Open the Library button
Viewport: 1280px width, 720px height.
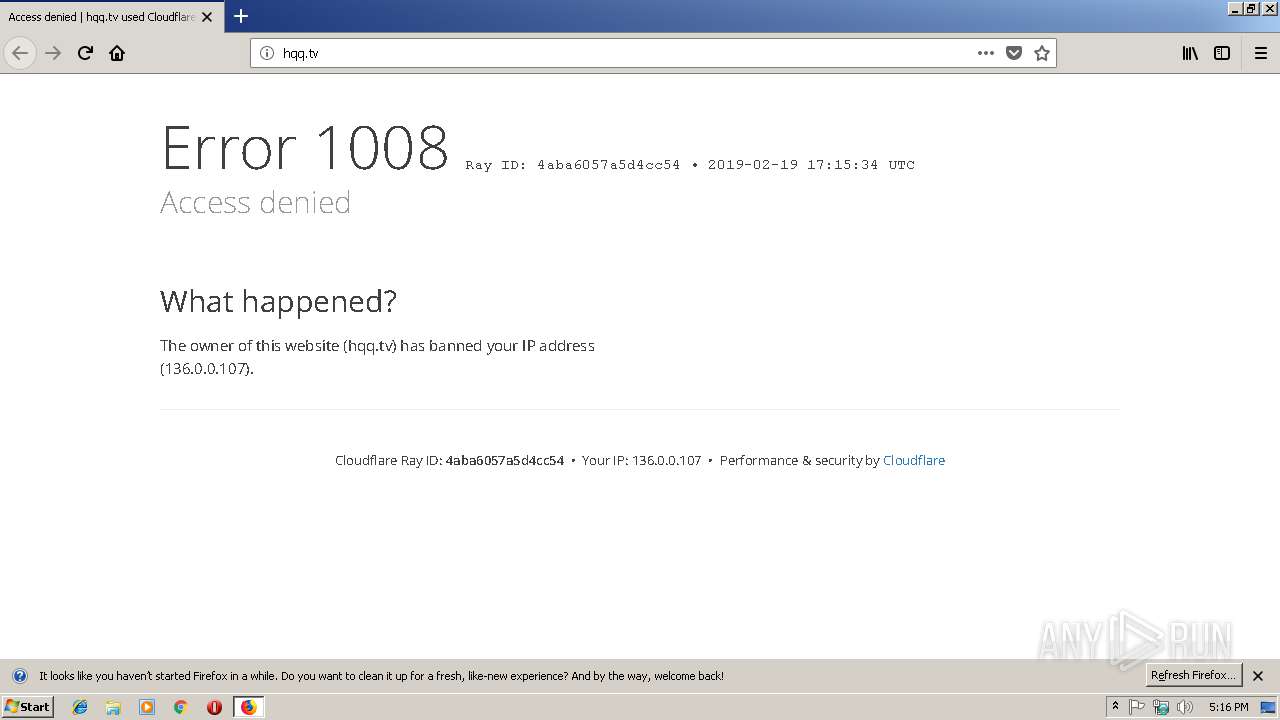(1190, 53)
